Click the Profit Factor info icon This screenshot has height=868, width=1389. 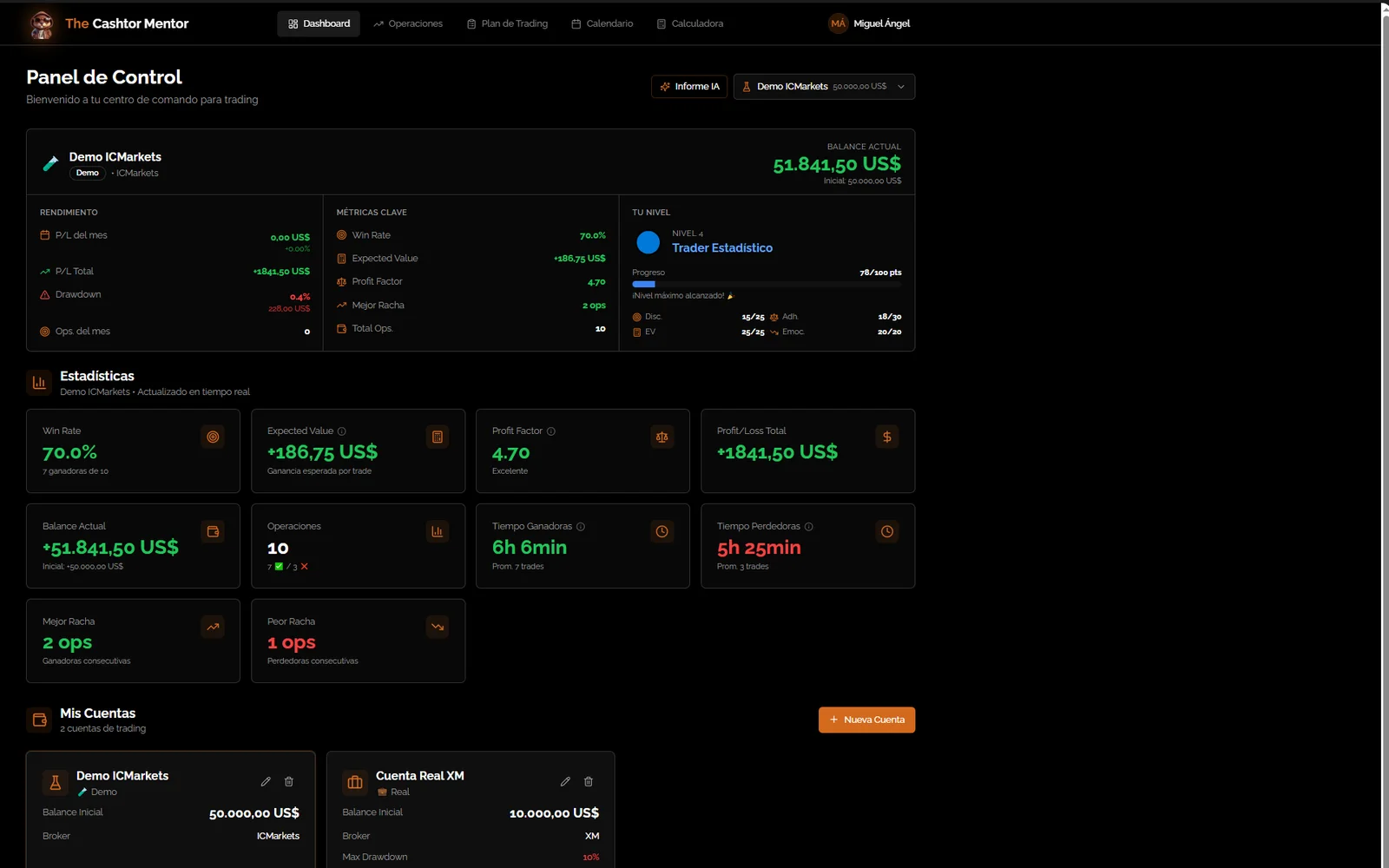click(x=551, y=431)
